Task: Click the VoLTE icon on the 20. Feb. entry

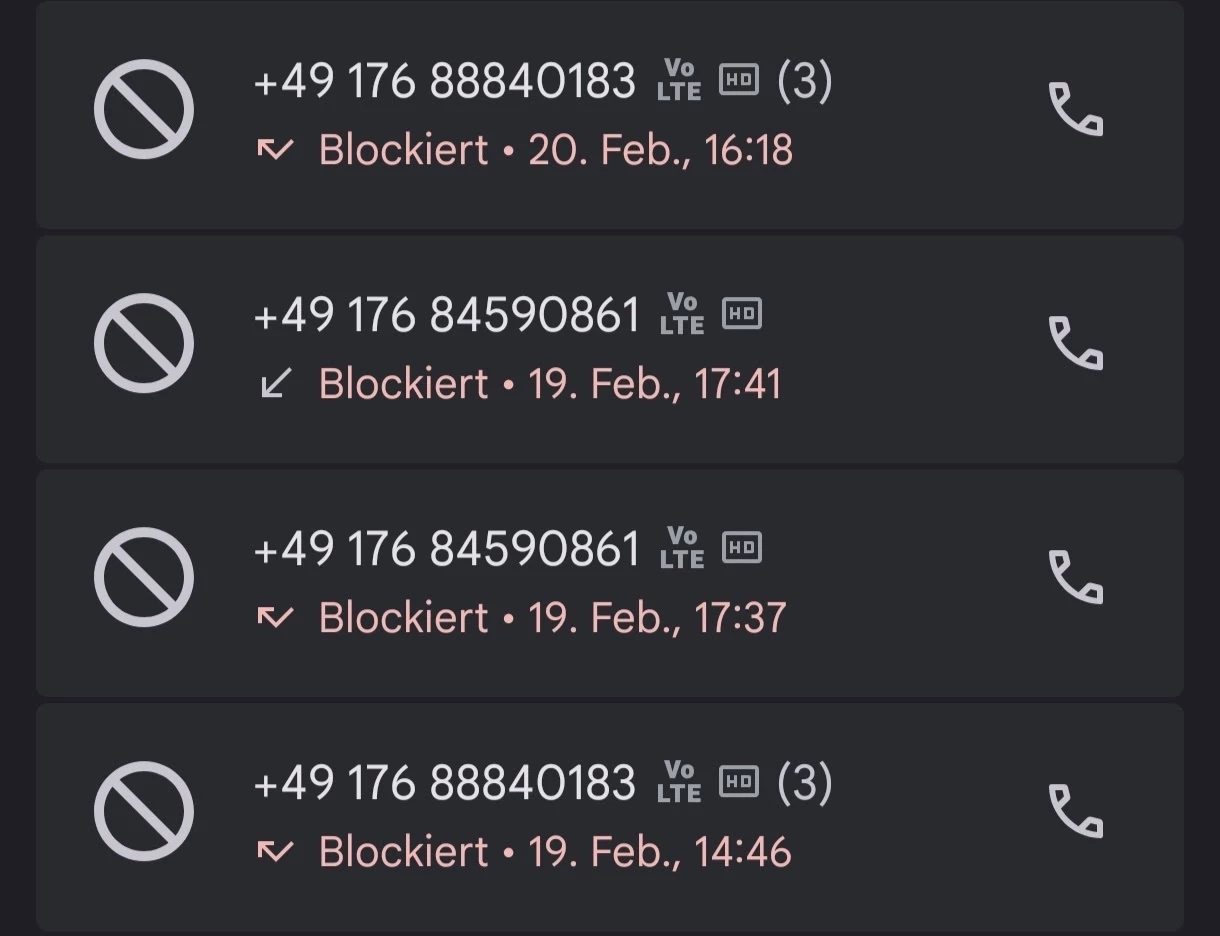Action: 680,80
